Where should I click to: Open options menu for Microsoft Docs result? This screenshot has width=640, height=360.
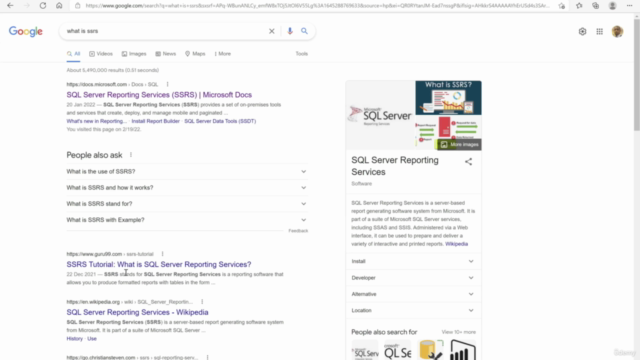pos(167,84)
